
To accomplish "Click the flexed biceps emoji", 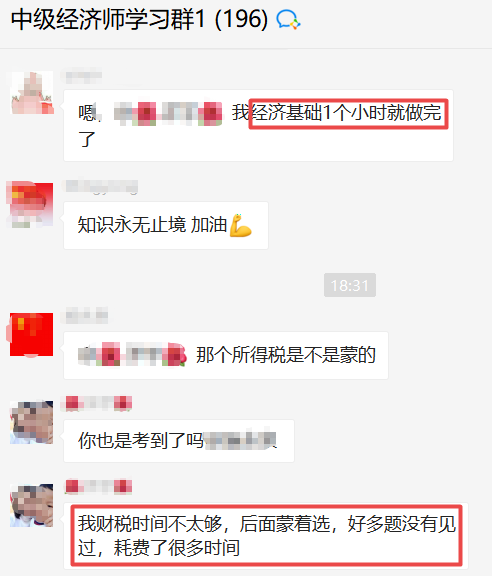I will 241,225.
